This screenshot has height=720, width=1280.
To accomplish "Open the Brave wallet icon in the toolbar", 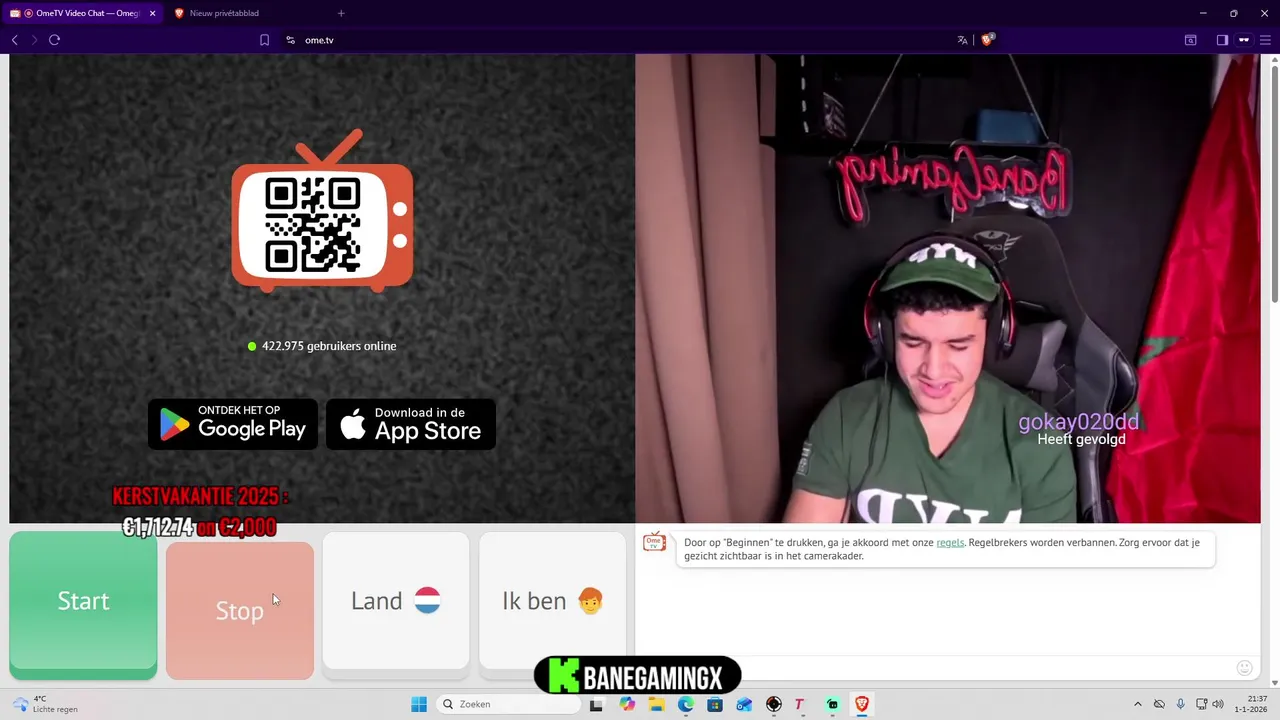I will tap(1190, 40).
